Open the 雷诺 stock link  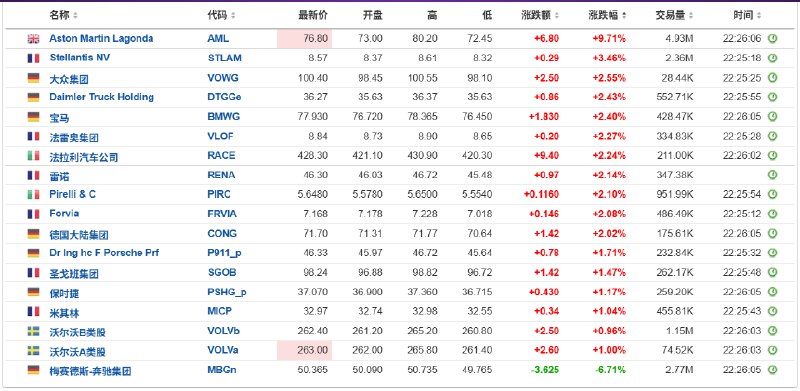pyautogui.click(x=59, y=176)
